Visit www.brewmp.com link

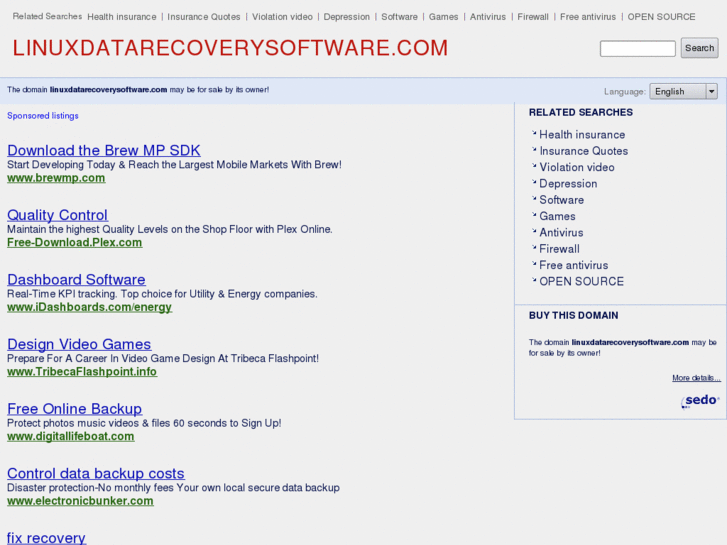click(56, 178)
